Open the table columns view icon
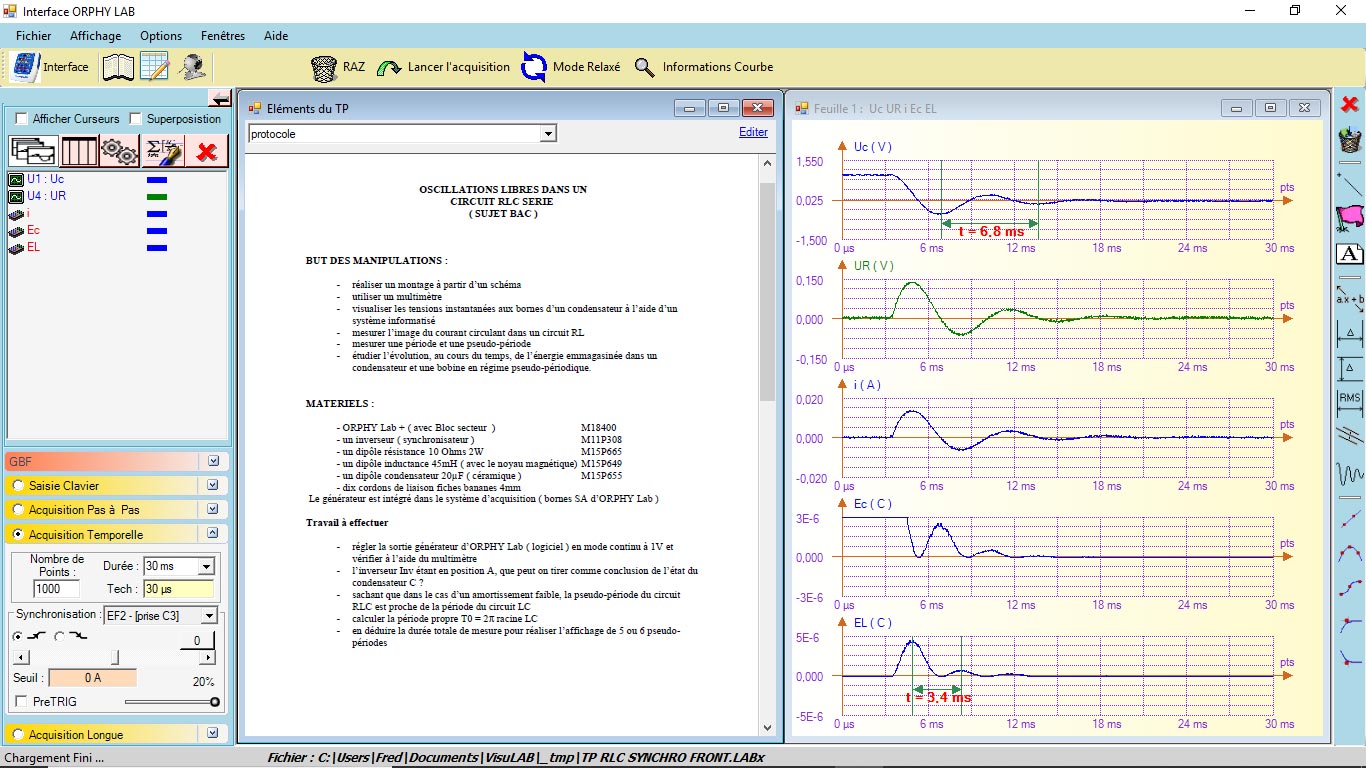This screenshot has width=1366, height=768. pos(79,151)
